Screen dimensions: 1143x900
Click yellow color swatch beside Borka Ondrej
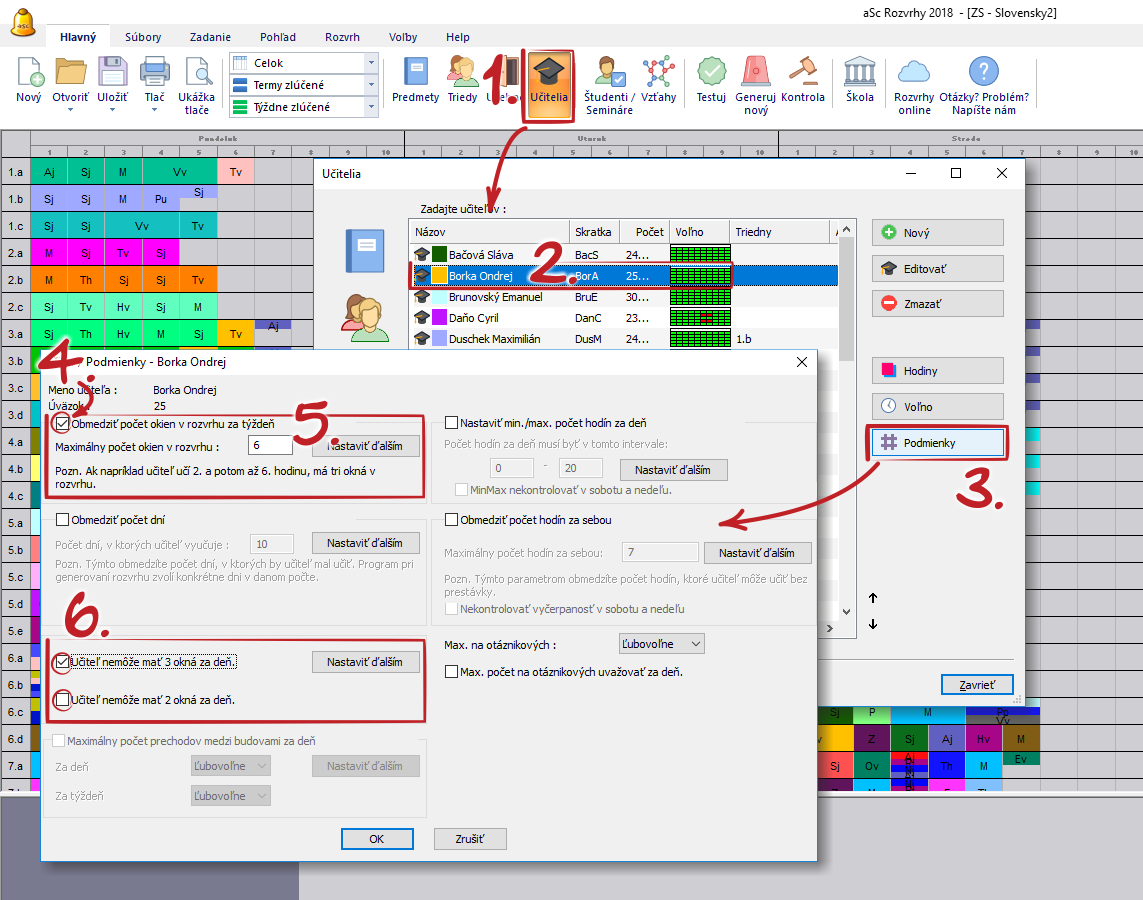tap(440, 276)
